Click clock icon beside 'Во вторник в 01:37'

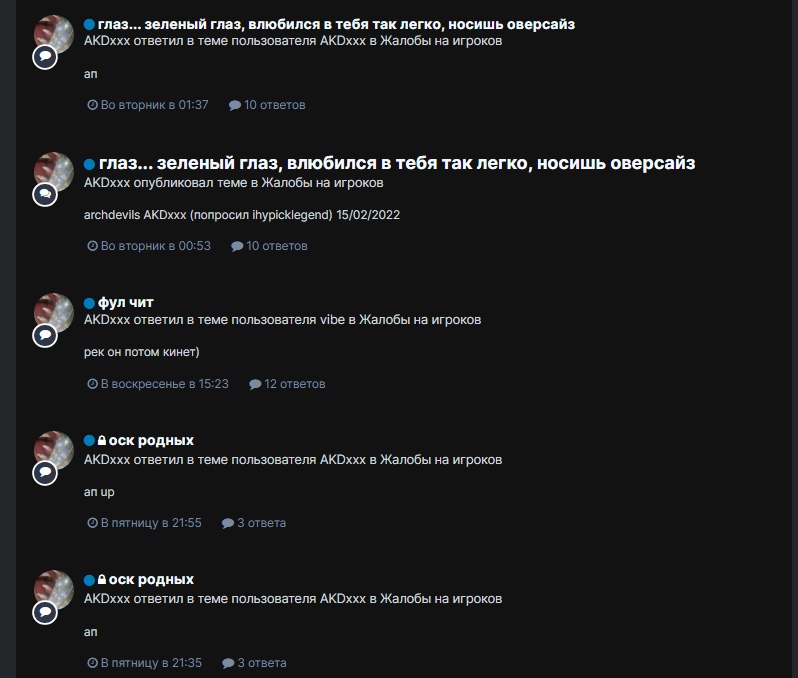[x=92, y=105]
